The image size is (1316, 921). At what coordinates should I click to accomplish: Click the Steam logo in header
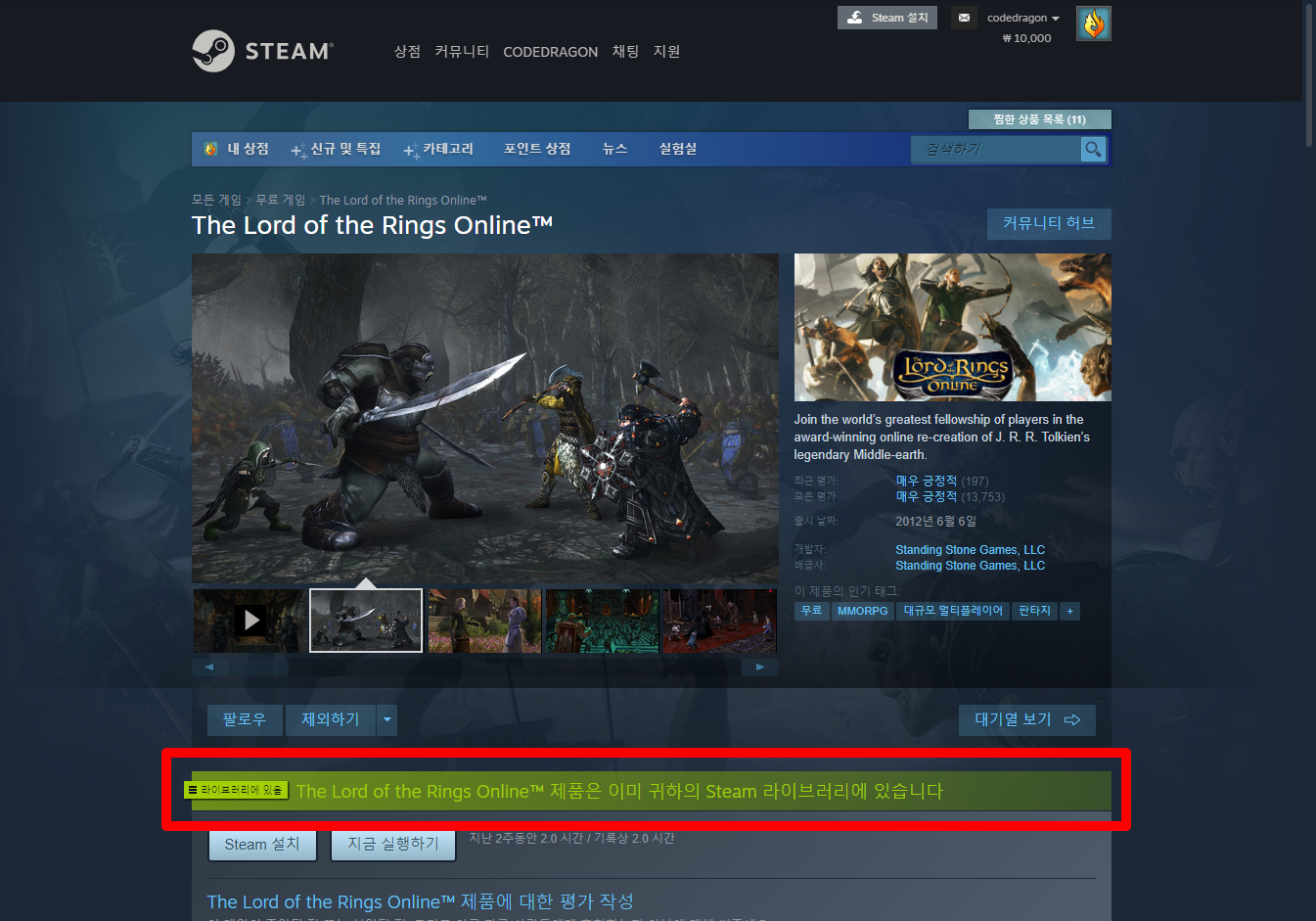[x=262, y=51]
